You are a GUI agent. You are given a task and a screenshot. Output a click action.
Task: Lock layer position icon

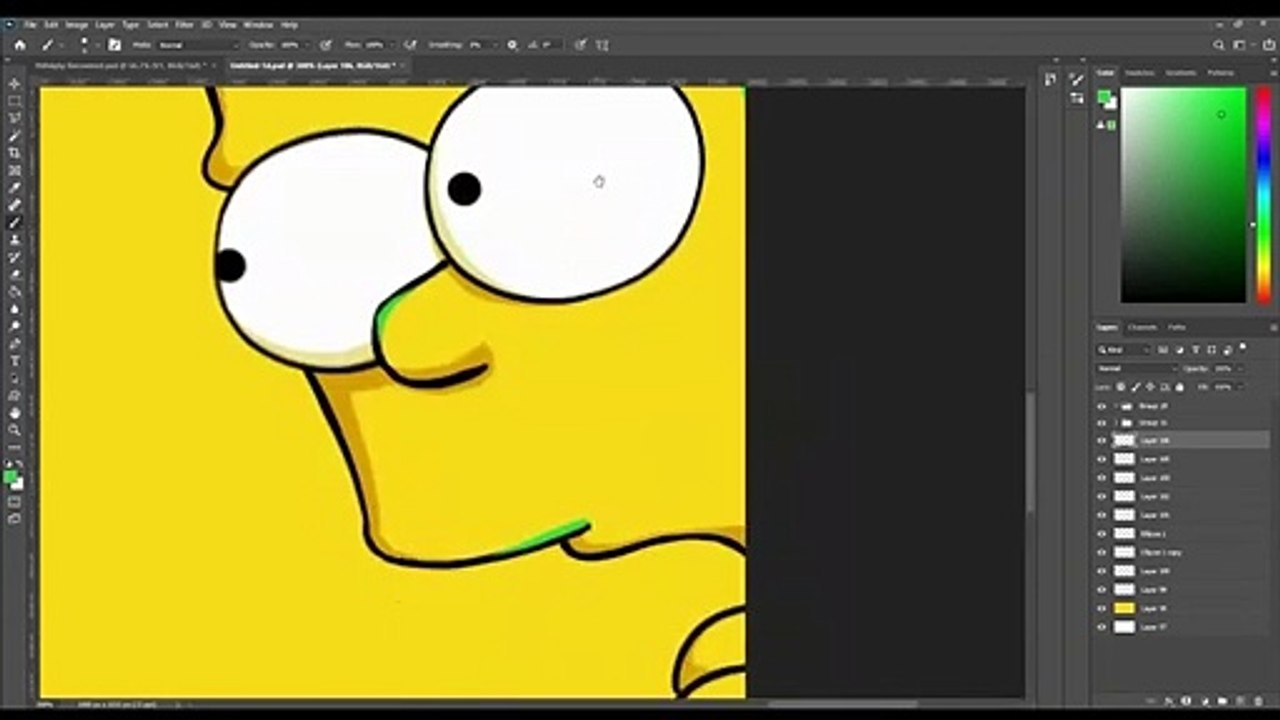pyautogui.click(x=1151, y=387)
